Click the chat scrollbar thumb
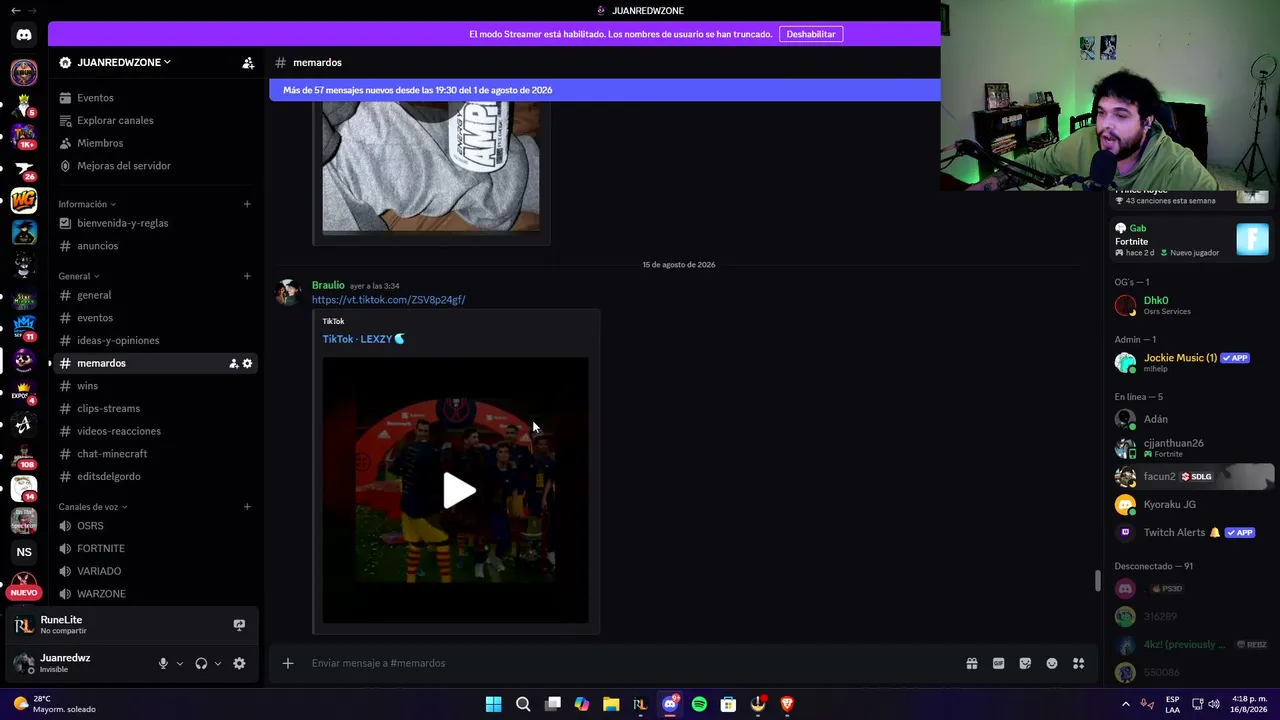Image resolution: width=1280 pixels, height=720 pixels. click(1097, 581)
